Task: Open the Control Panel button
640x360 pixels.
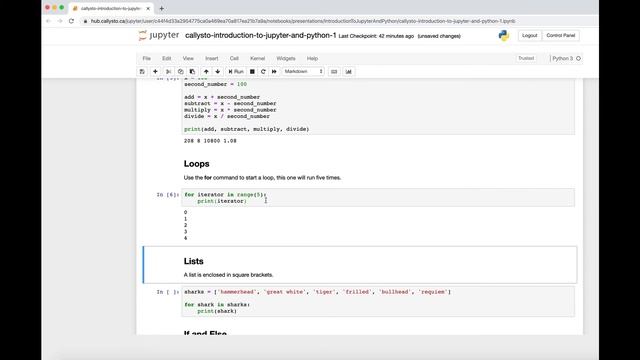Action: [x=560, y=36]
